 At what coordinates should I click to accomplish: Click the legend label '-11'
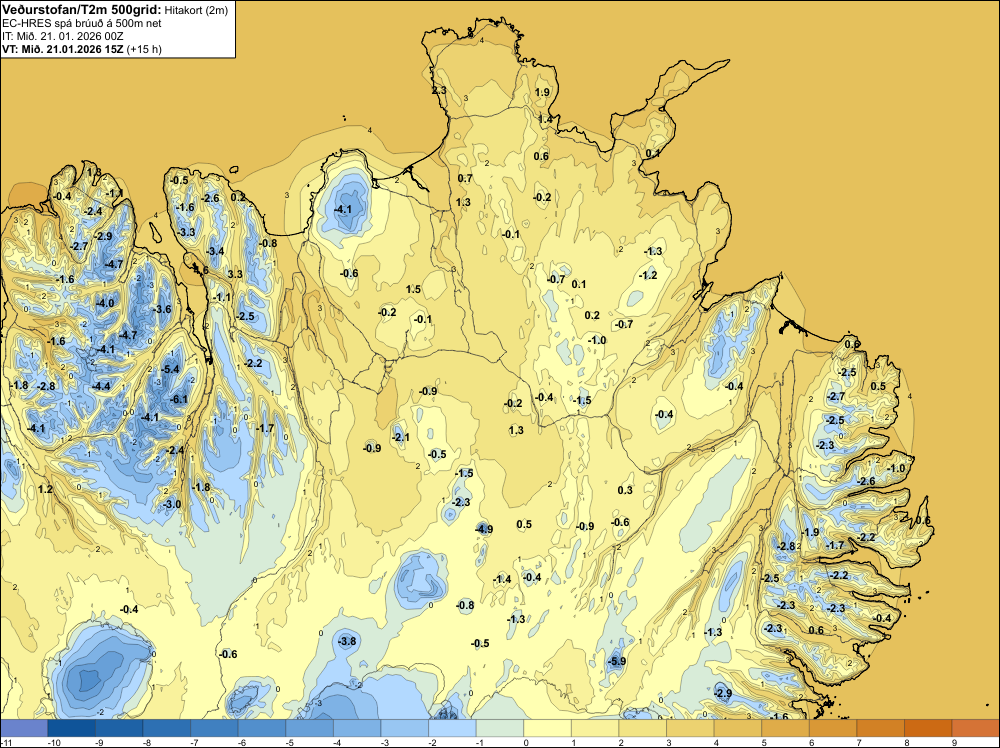pos(6,742)
